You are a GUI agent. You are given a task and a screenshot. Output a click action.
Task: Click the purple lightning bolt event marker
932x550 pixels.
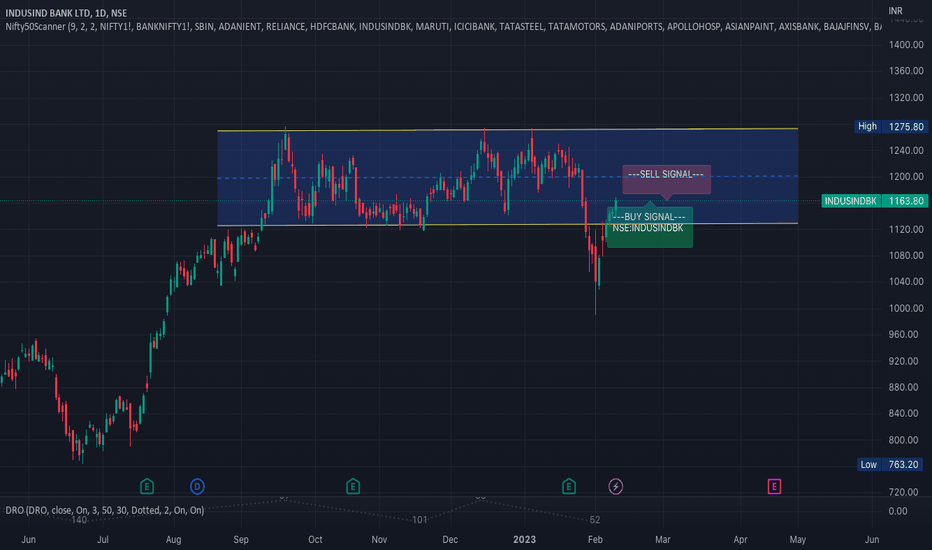[616, 486]
